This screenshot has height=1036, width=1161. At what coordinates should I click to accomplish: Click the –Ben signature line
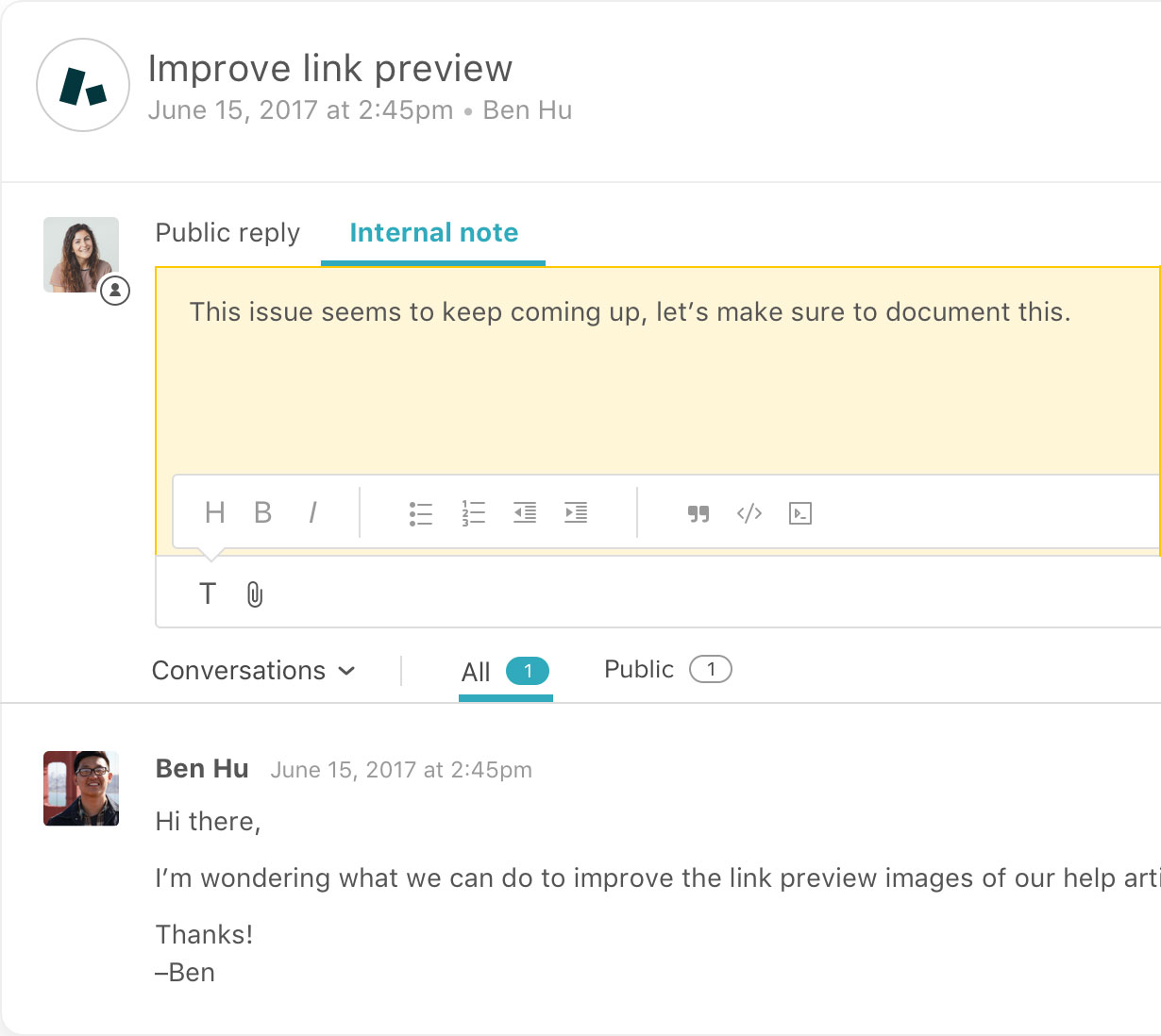coord(185,973)
